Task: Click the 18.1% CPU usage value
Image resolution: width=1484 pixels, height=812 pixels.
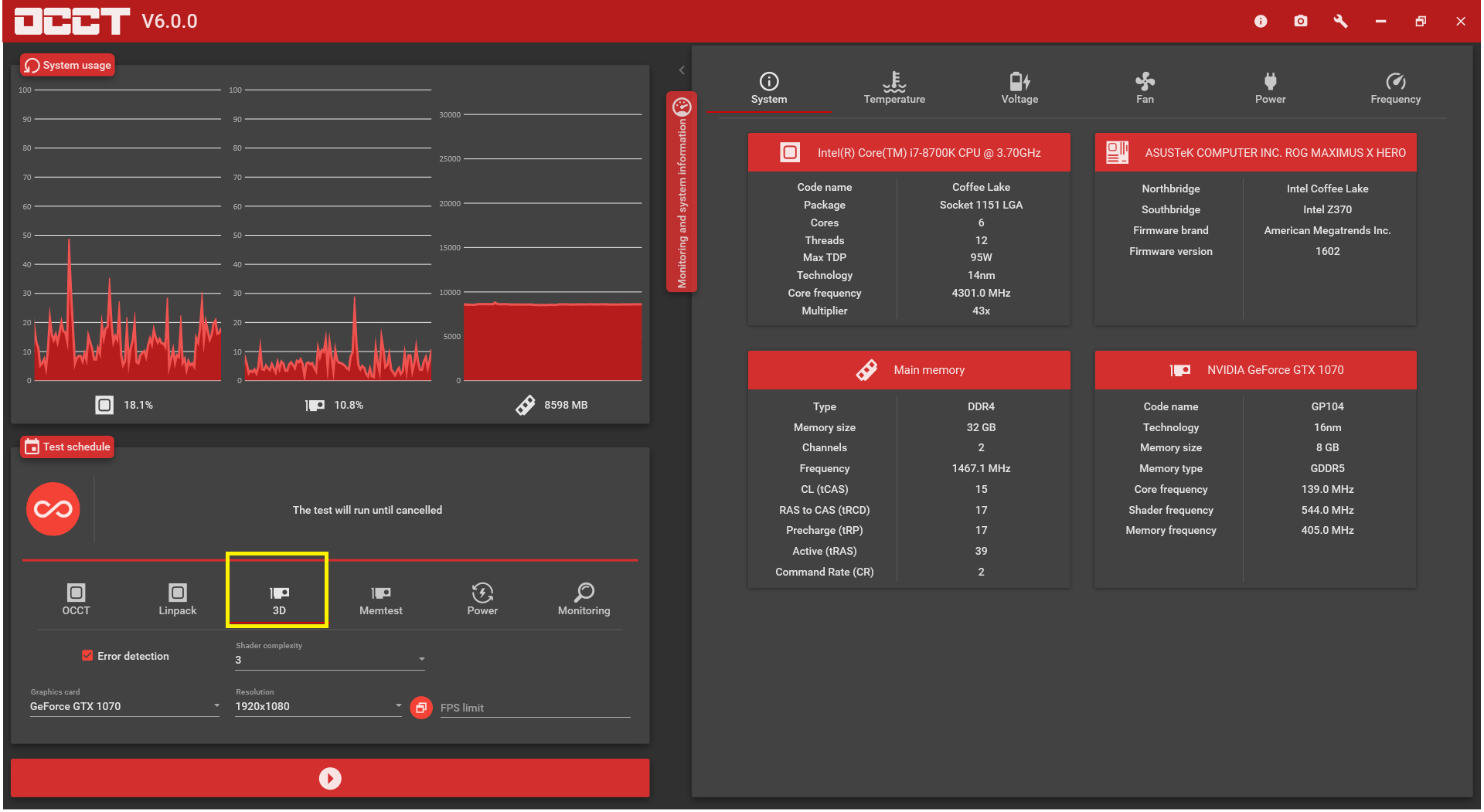Action: (x=138, y=405)
